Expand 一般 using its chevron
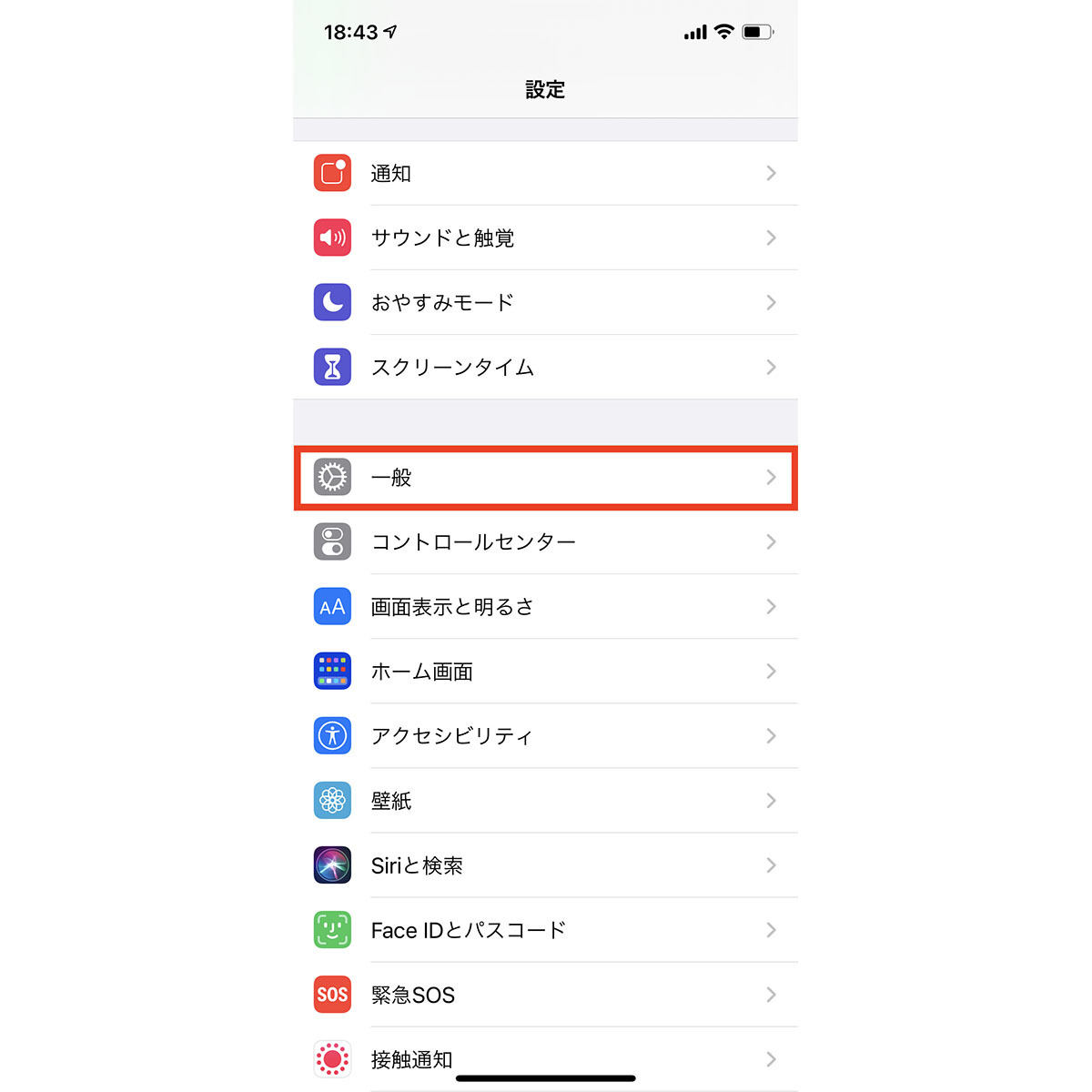1092x1092 pixels. coord(771,477)
